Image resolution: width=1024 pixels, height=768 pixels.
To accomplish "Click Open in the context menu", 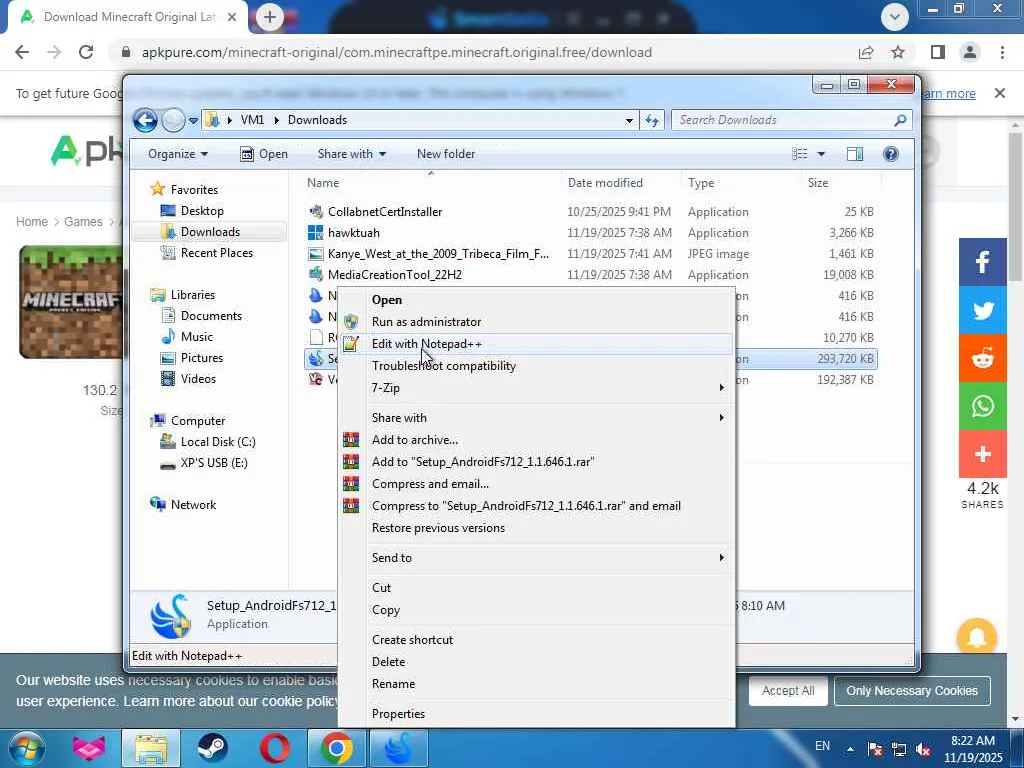I will (x=536, y=300).
